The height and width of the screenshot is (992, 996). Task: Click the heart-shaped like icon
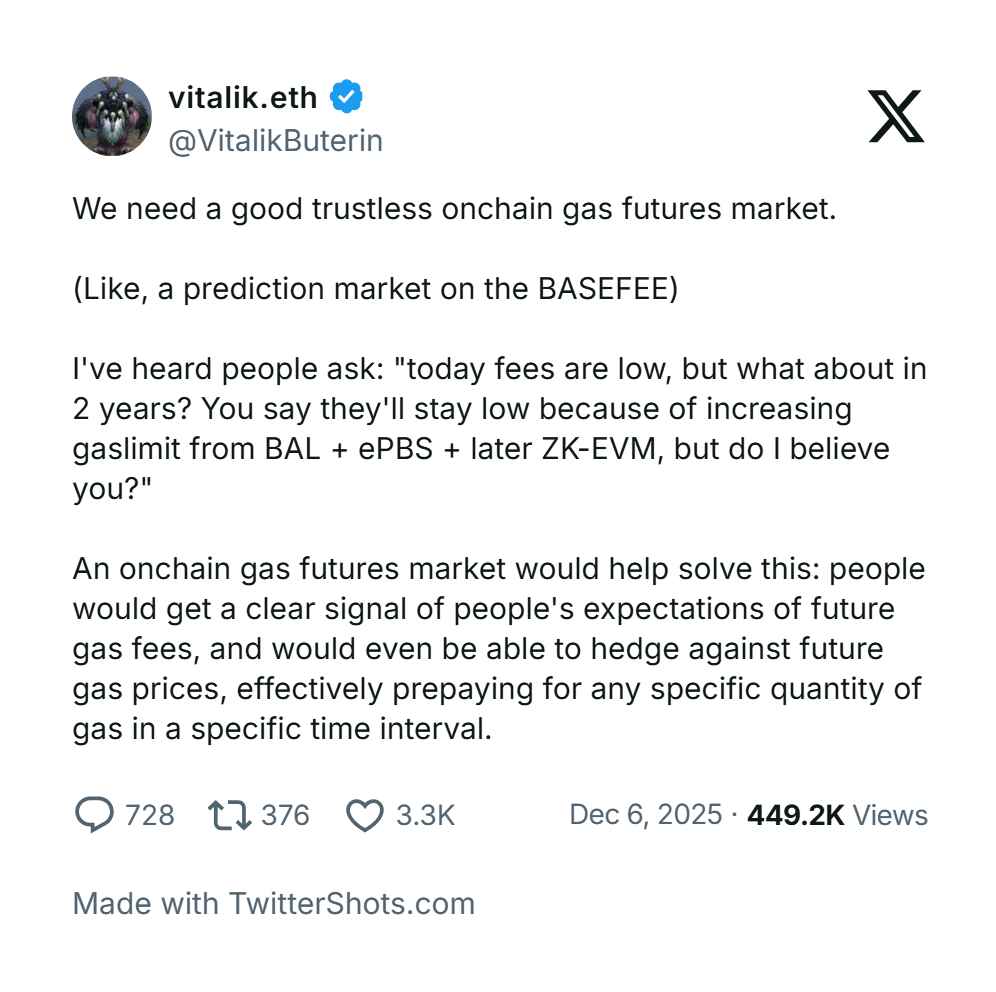(367, 815)
